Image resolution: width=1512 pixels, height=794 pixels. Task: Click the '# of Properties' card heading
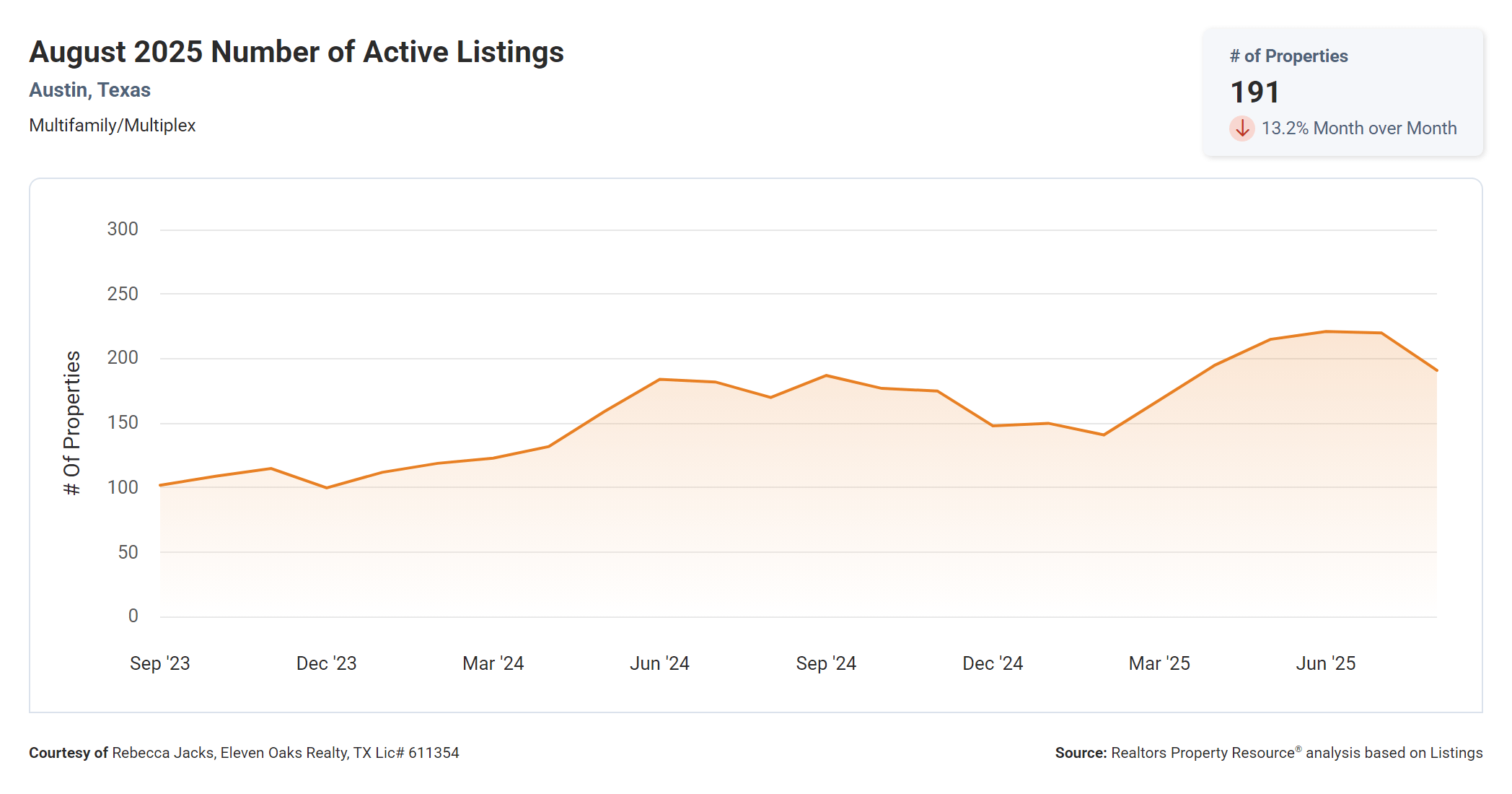point(1288,56)
